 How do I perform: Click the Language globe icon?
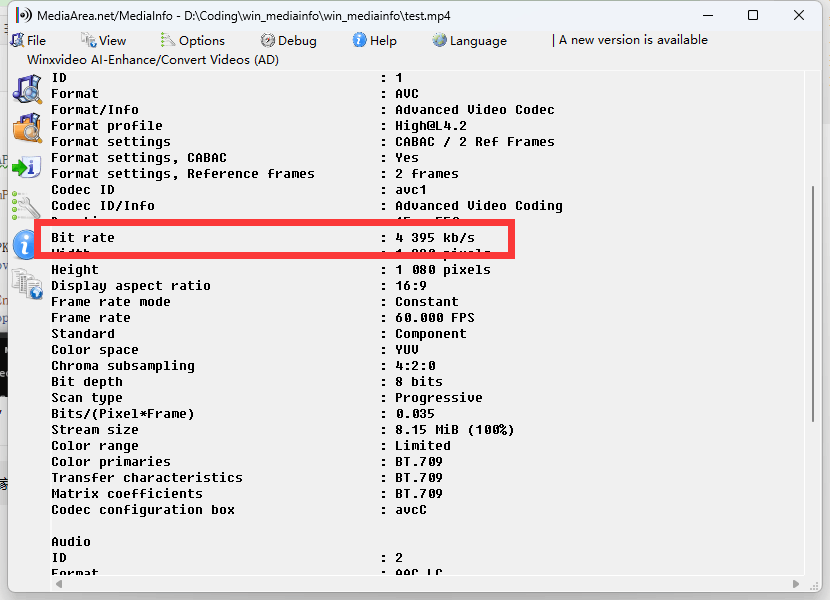click(x=437, y=41)
